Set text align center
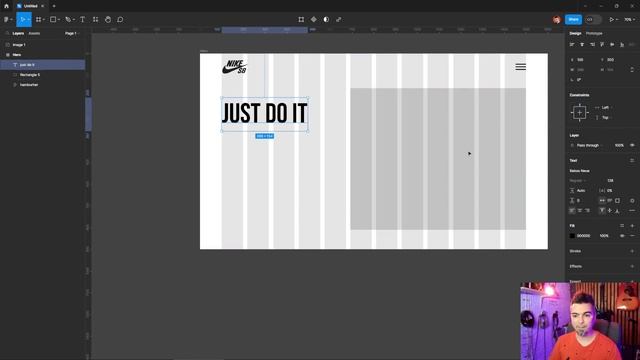This screenshot has height=360, width=640. pyautogui.click(x=580, y=211)
